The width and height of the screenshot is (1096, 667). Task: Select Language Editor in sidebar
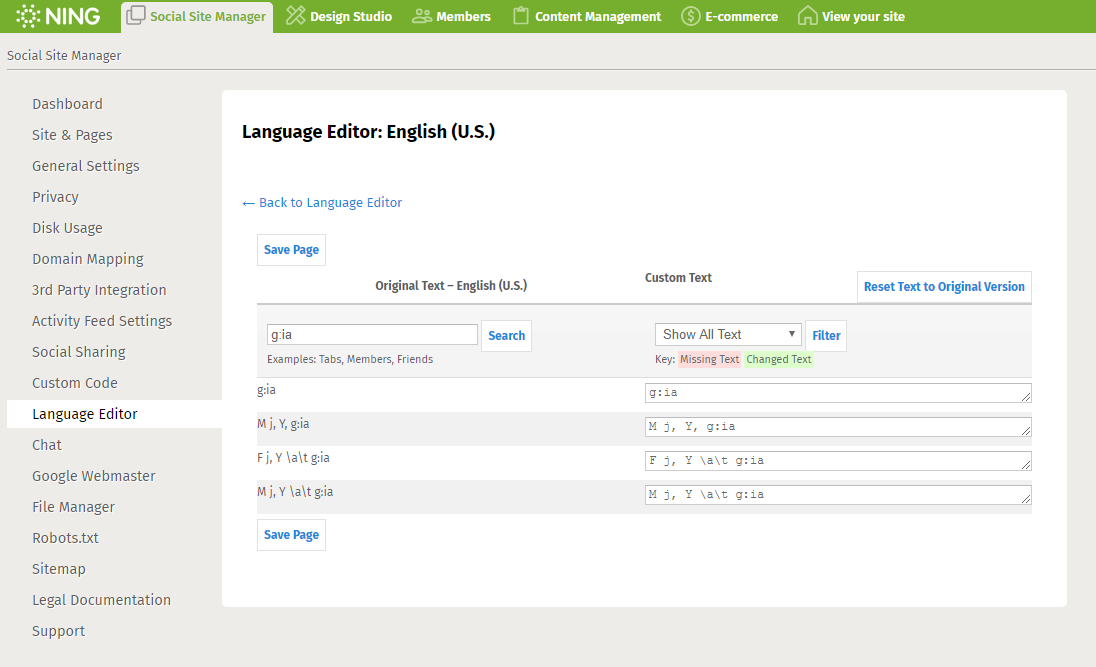pos(115,414)
